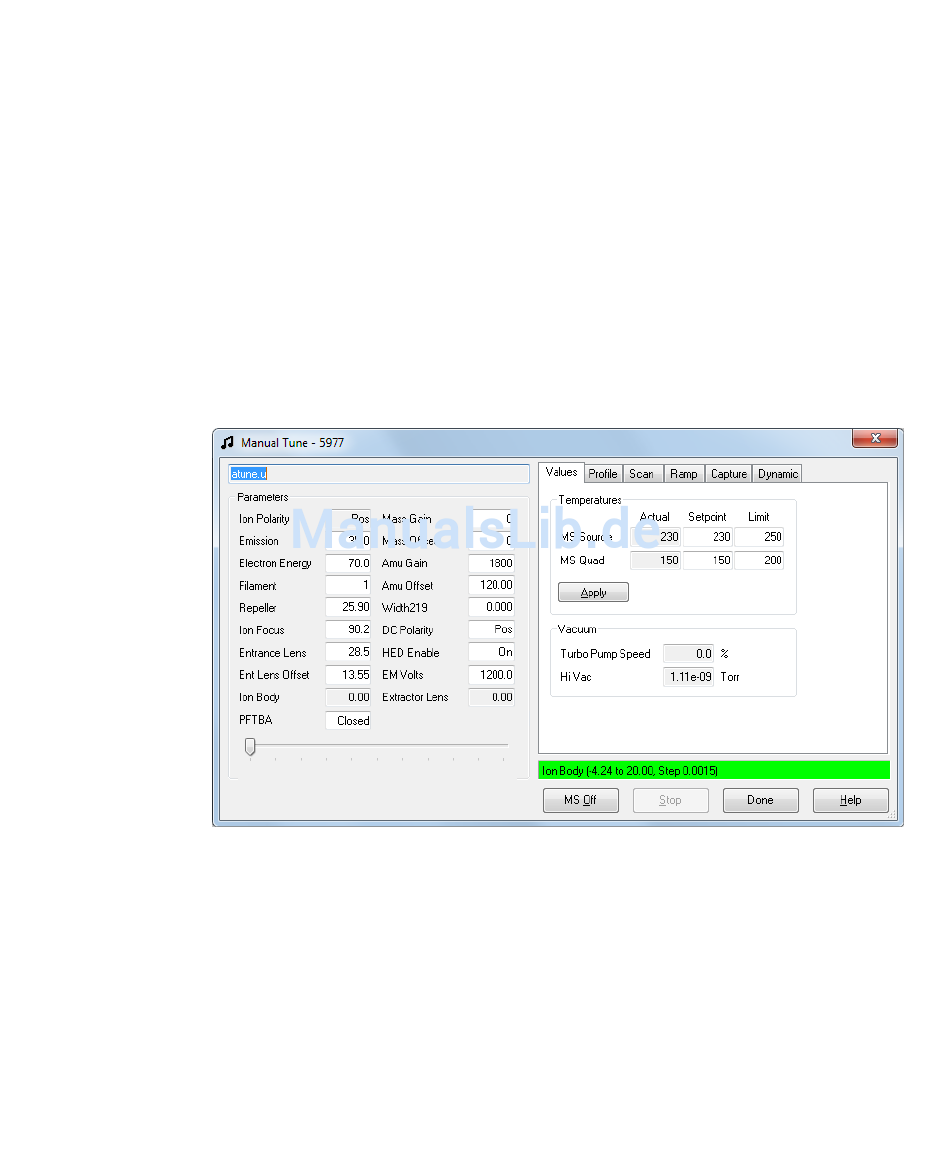Image resolution: width=950 pixels, height=1165 pixels.
Task: Click the Vacuum group heading
Action: (577, 629)
